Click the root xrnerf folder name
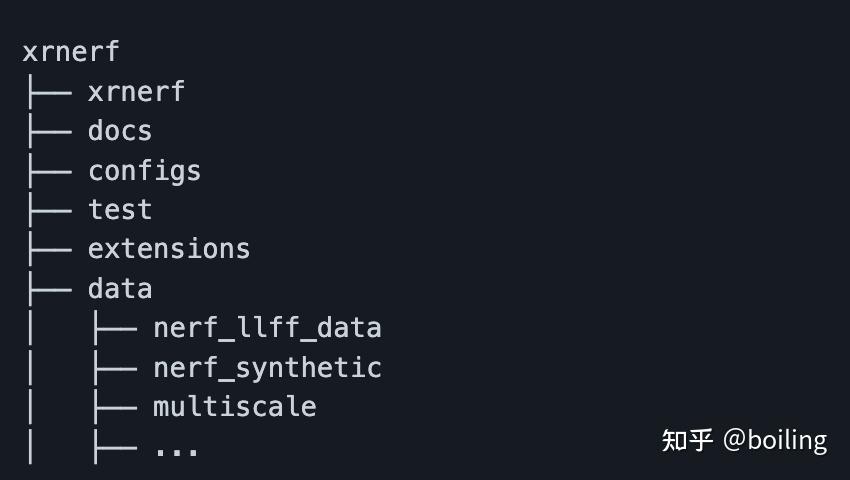Image resolution: width=850 pixels, height=480 pixels. 70,52
